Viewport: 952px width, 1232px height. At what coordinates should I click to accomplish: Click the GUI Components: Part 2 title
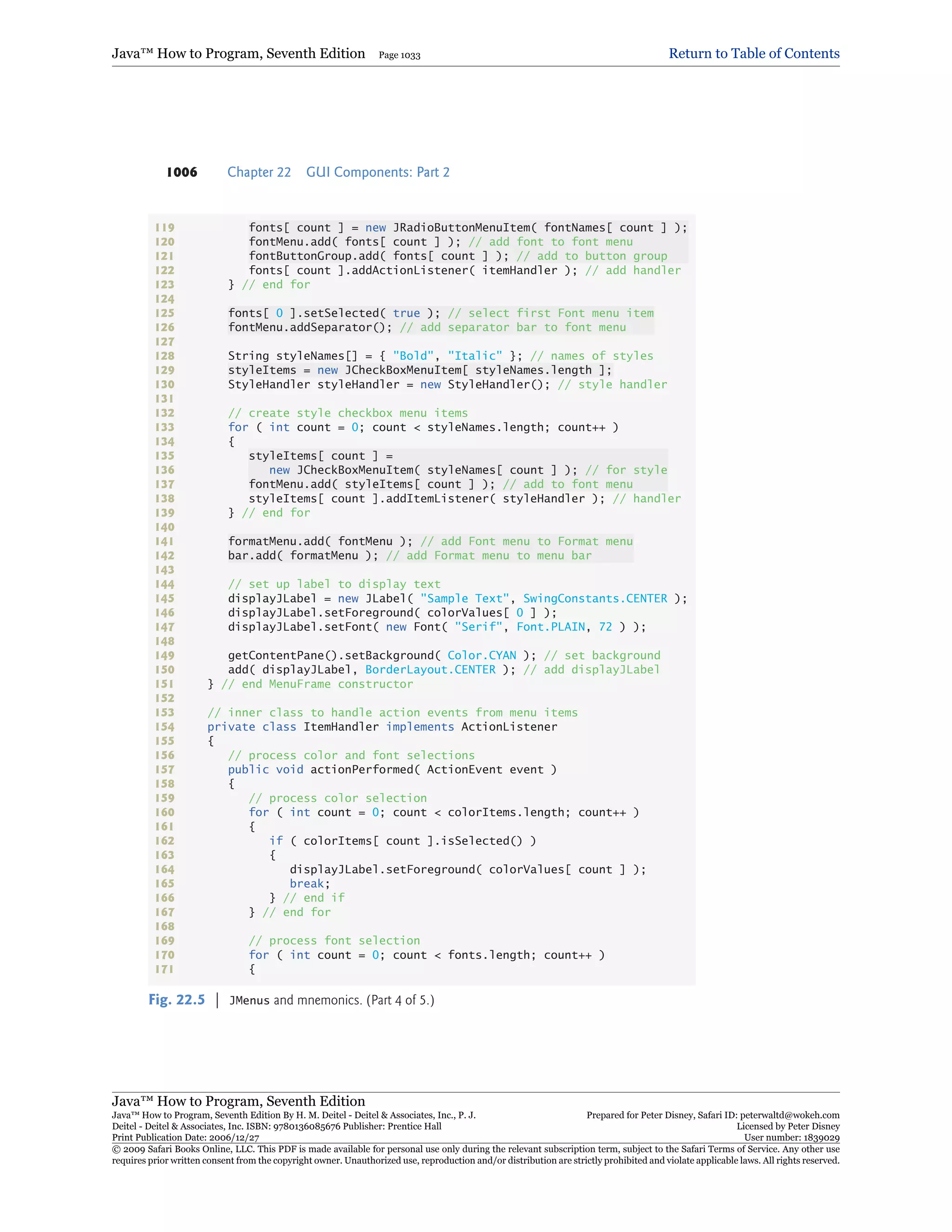(x=377, y=172)
